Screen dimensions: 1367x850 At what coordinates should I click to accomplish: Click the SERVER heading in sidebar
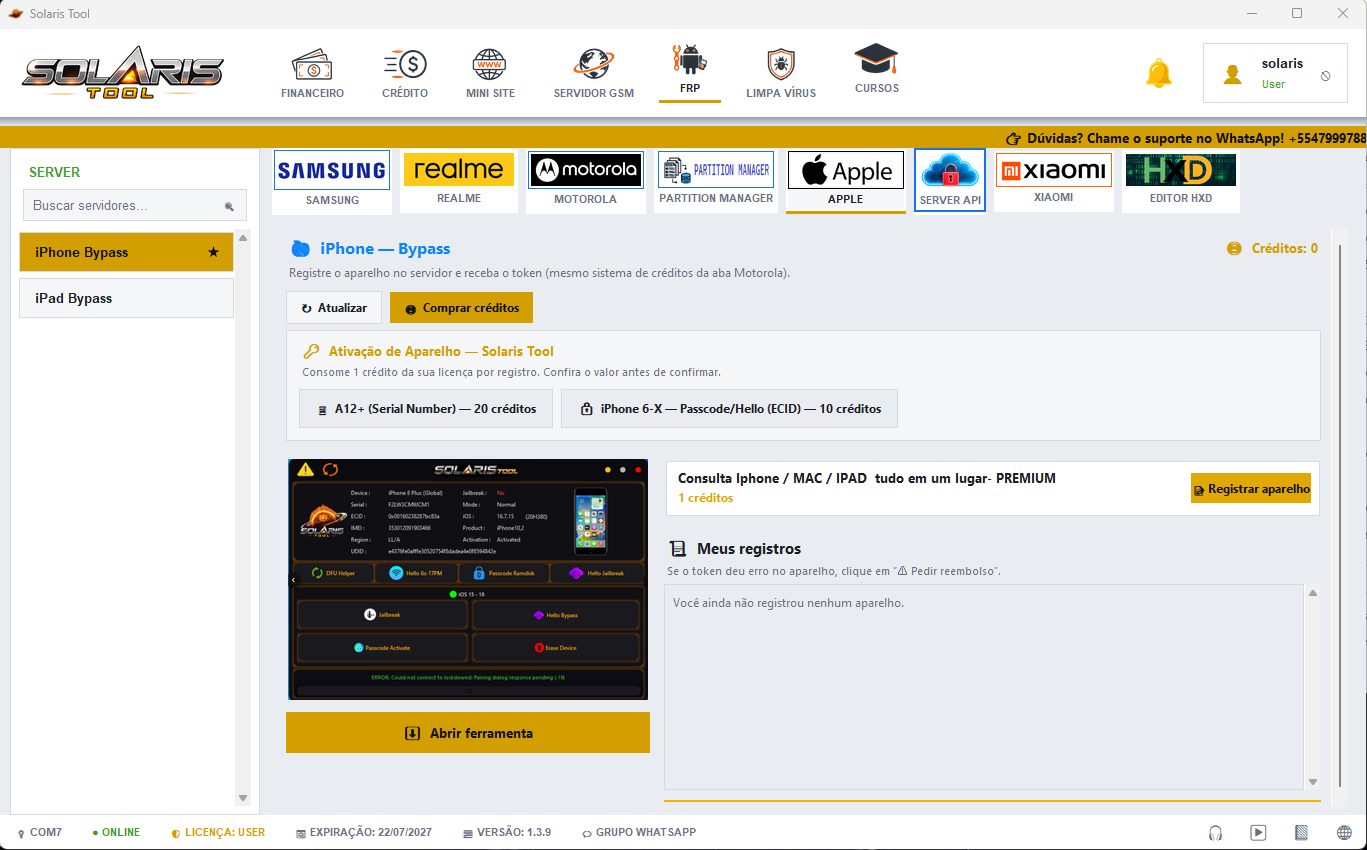pos(54,172)
